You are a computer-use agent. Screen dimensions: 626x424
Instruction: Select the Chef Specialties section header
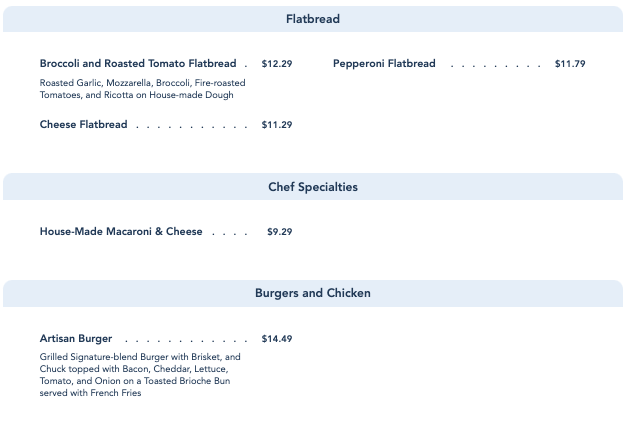pos(312,187)
